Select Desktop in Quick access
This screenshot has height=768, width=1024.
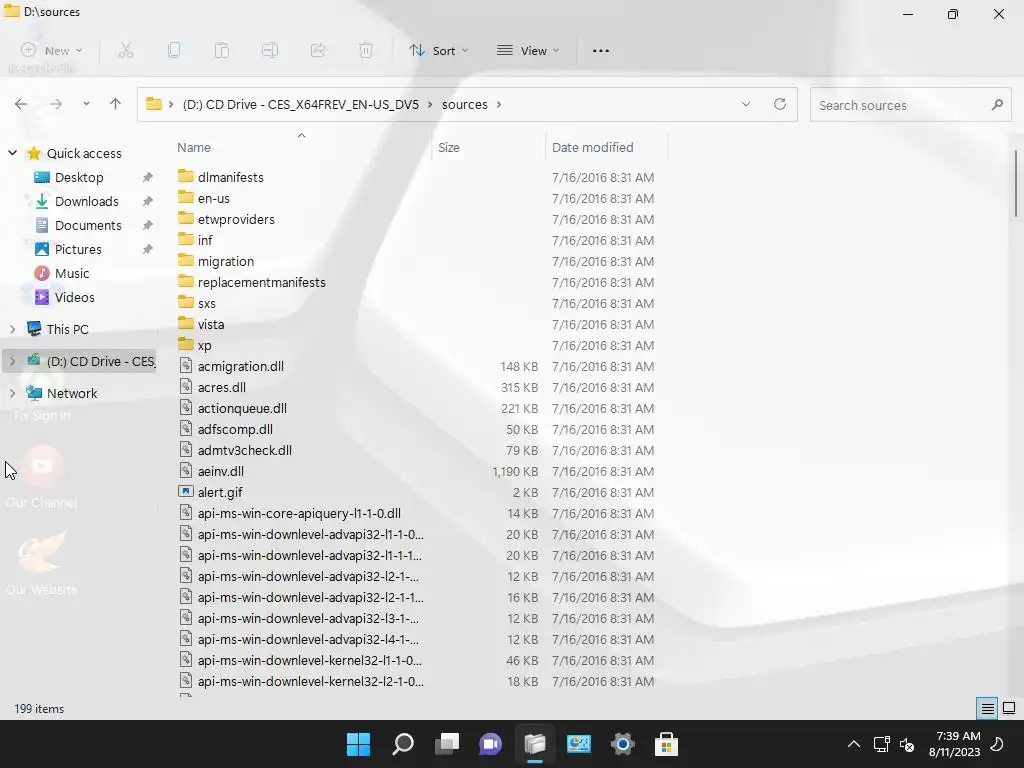coord(79,177)
